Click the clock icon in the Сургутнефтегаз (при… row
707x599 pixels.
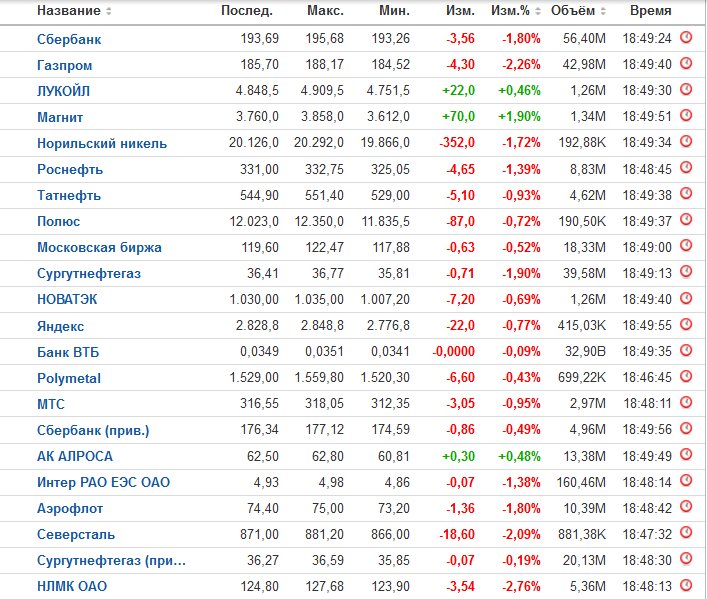coord(686,559)
